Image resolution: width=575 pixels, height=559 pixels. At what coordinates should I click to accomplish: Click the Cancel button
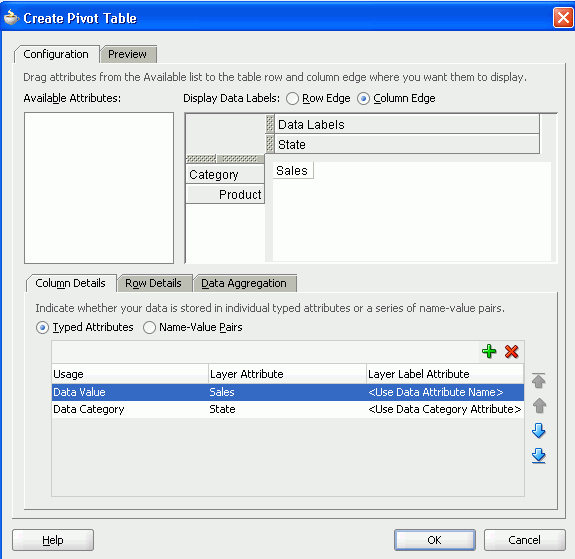tap(524, 540)
